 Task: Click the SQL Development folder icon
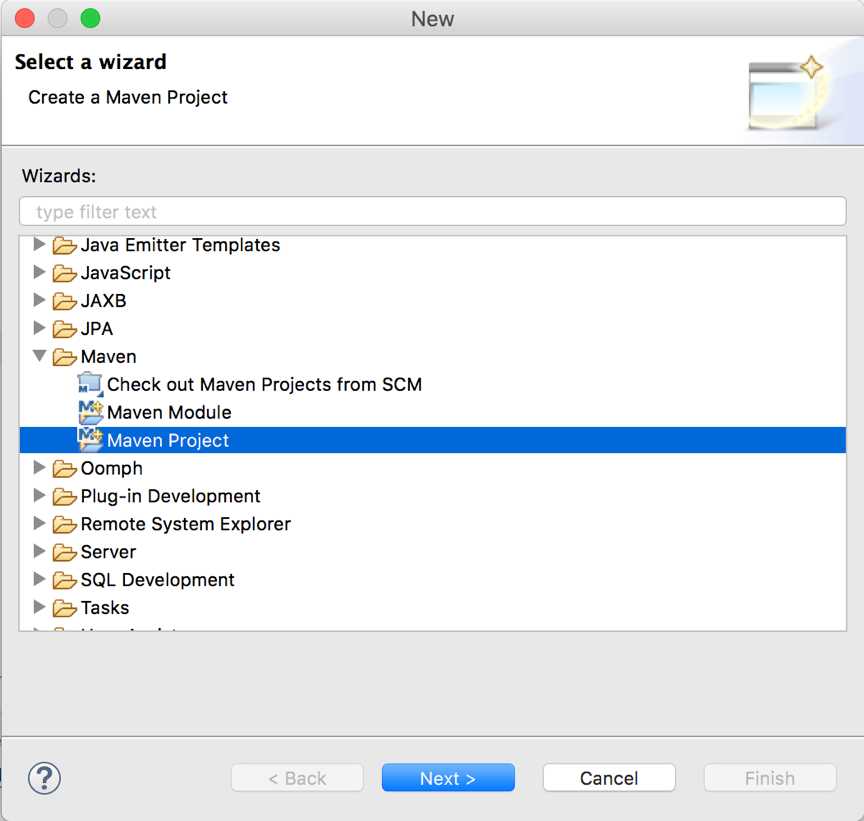[x=65, y=580]
